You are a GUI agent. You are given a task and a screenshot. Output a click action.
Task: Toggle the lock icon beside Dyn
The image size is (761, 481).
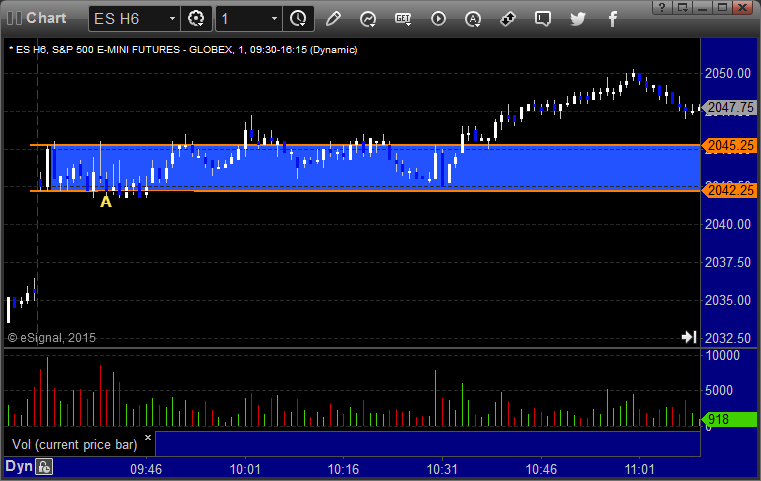(44, 467)
